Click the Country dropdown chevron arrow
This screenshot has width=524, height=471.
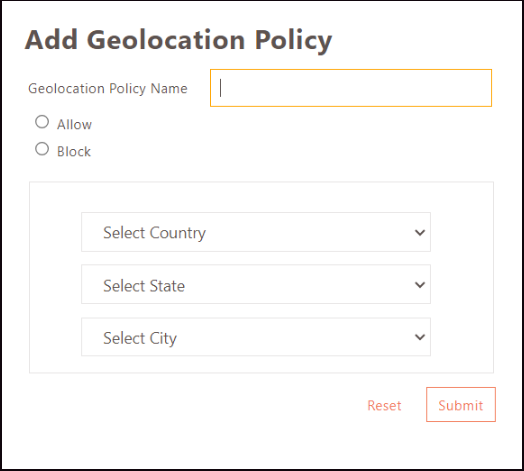pyautogui.click(x=420, y=232)
